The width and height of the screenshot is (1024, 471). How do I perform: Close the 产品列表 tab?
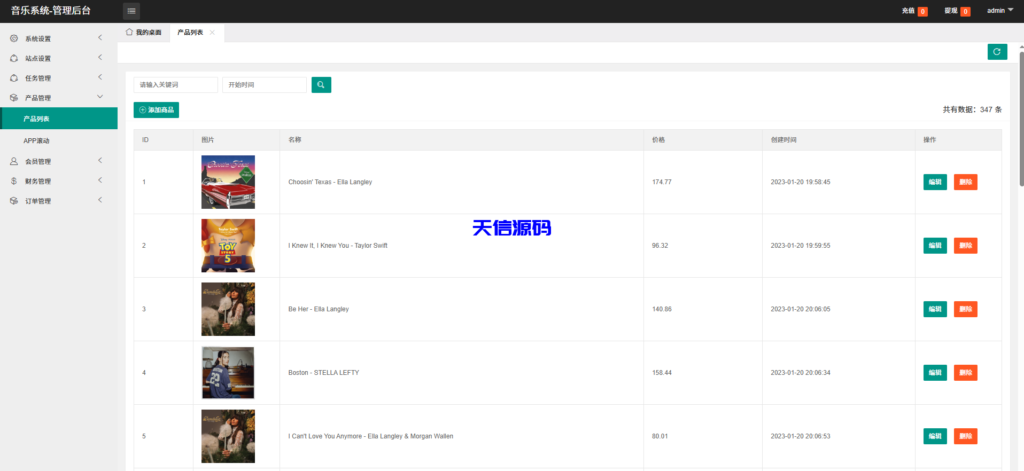(212, 33)
